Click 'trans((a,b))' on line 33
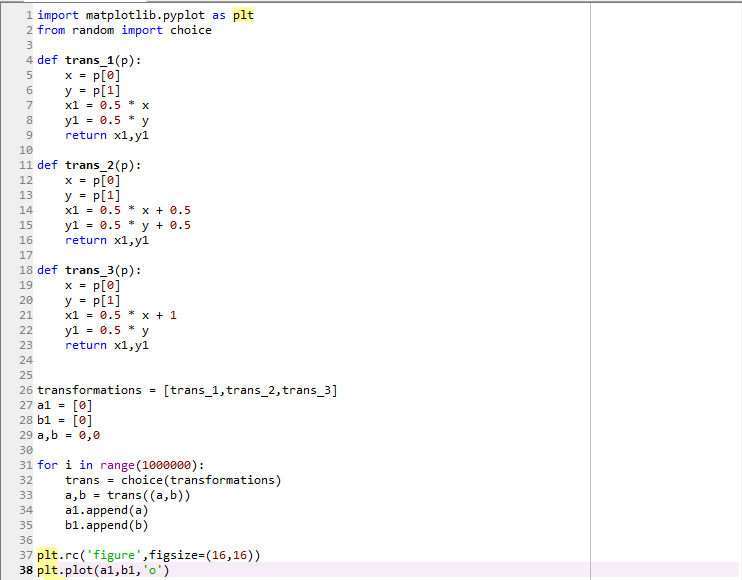 (149, 495)
